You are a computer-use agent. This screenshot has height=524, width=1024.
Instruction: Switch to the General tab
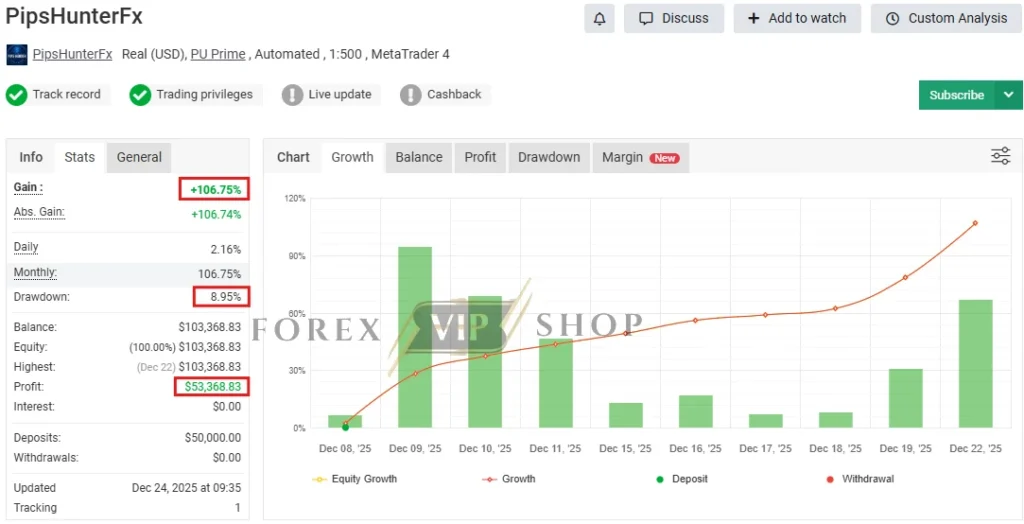click(x=139, y=157)
